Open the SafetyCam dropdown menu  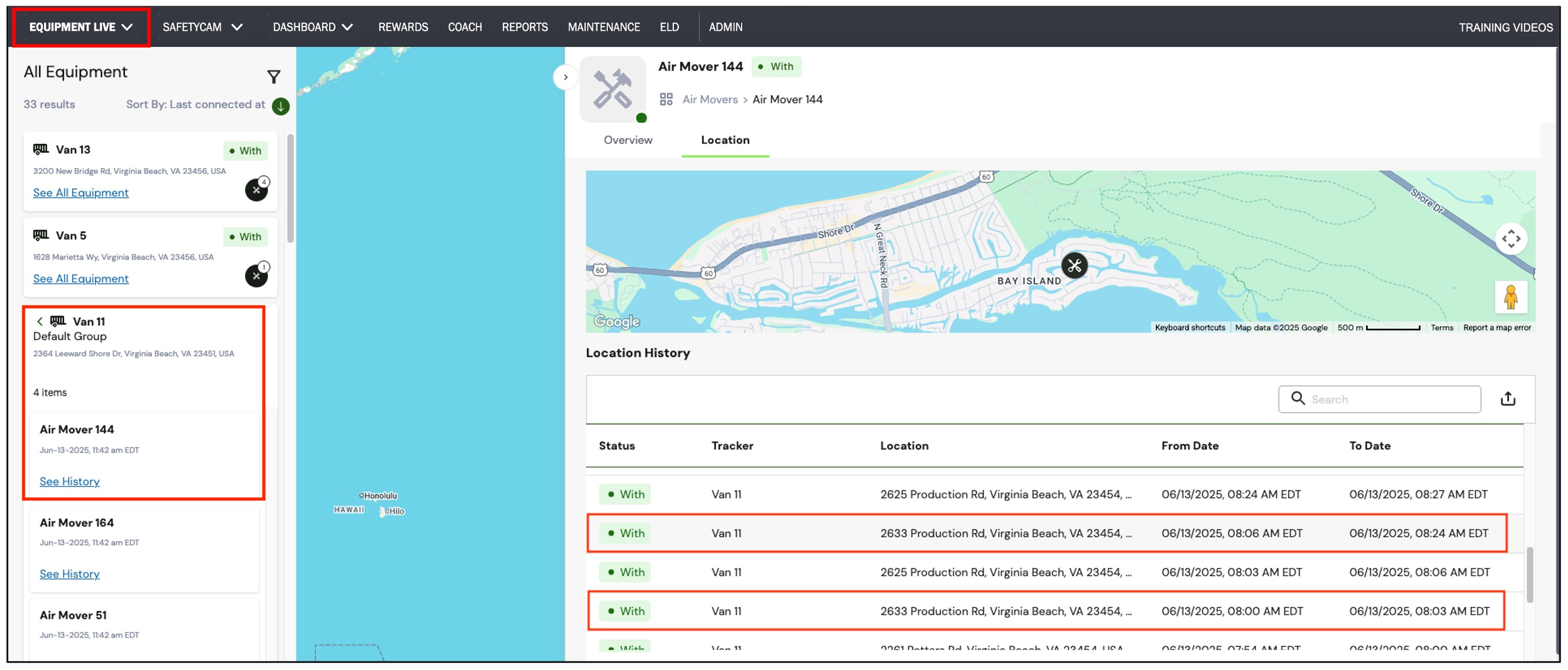click(x=203, y=27)
